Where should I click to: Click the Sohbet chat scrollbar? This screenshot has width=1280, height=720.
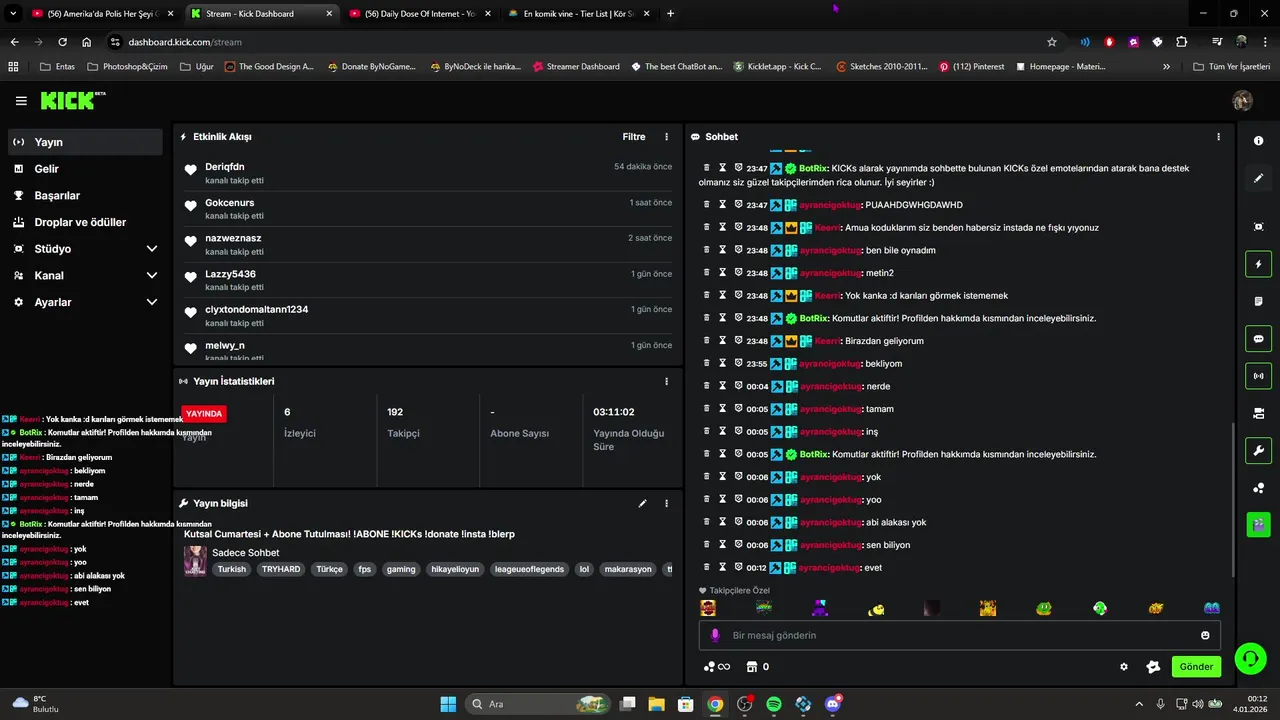(1232, 498)
